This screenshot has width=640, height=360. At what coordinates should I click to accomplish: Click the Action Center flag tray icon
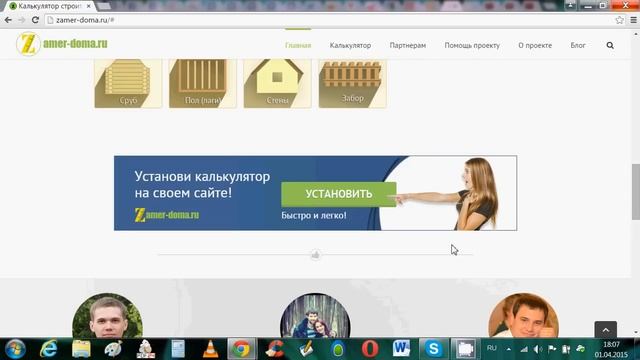click(552, 349)
